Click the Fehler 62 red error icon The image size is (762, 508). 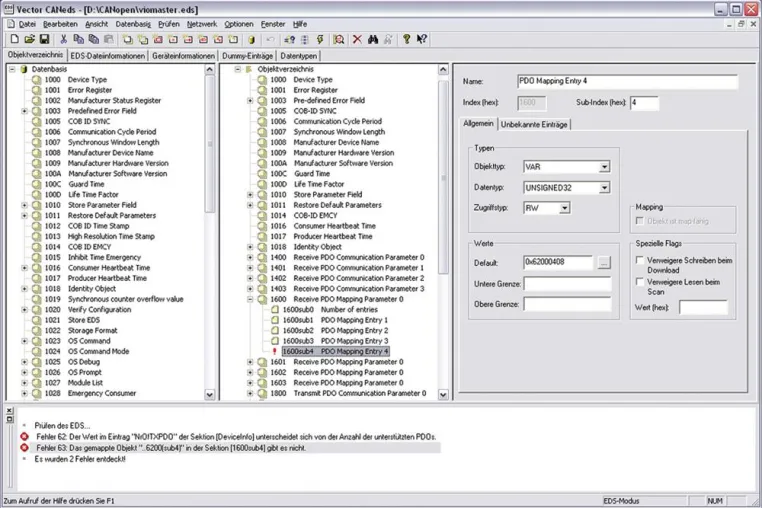[24, 437]
